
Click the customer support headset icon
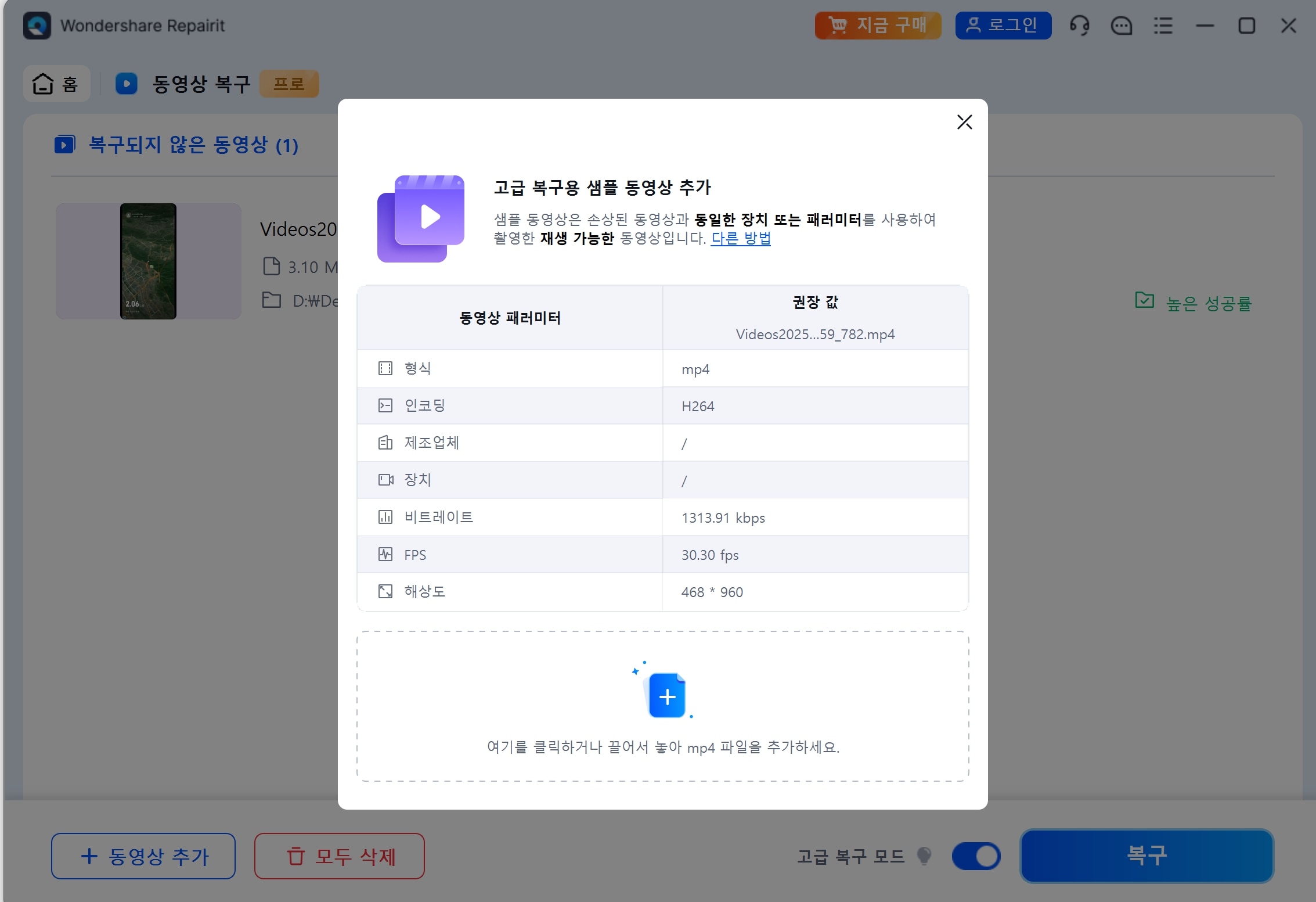coord(1079,26)
